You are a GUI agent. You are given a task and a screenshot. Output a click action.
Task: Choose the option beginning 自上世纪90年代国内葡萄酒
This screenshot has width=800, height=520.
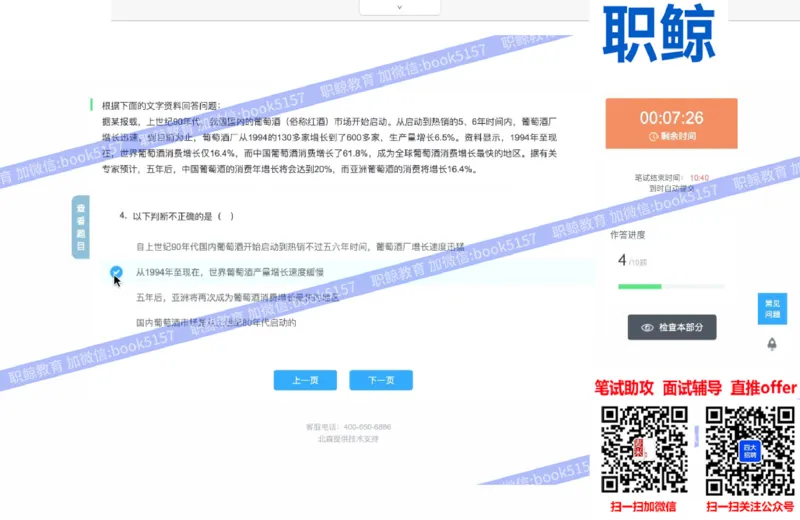pyautogui.click(x=300, y=247)
